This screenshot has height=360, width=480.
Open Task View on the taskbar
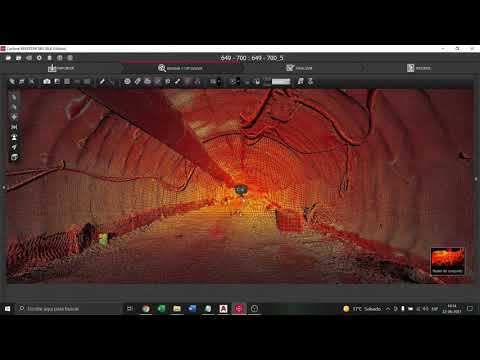pyautogui.click(x=130, y=309)
